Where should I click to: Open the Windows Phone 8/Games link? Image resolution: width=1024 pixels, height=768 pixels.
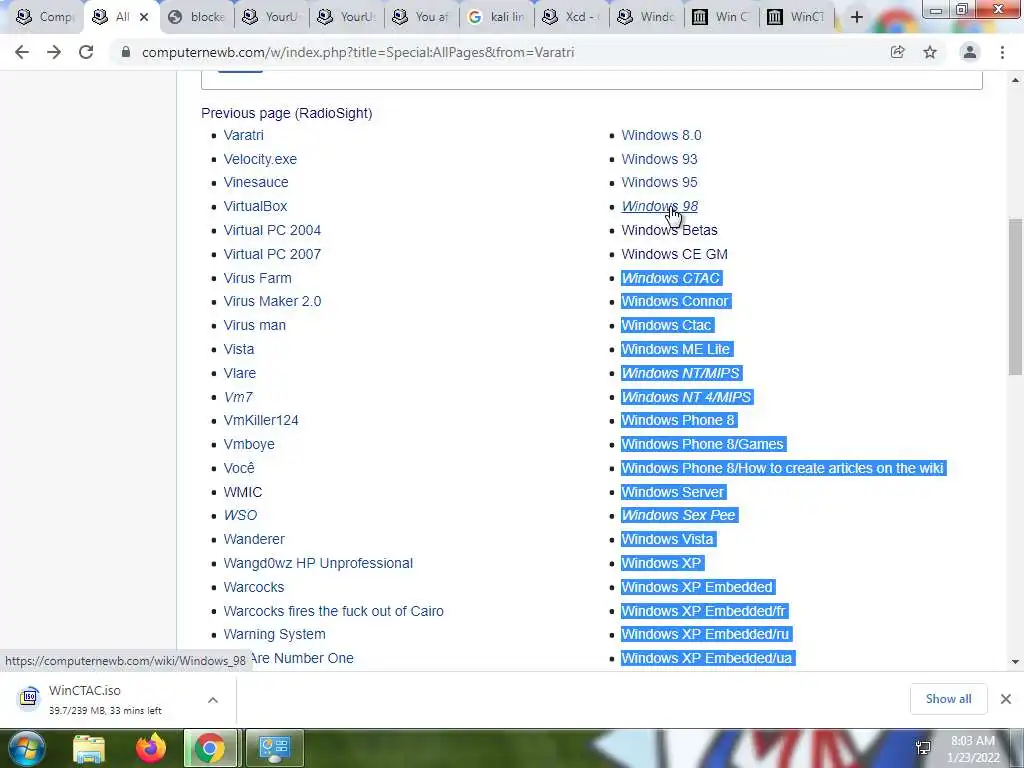click(702, 444)
